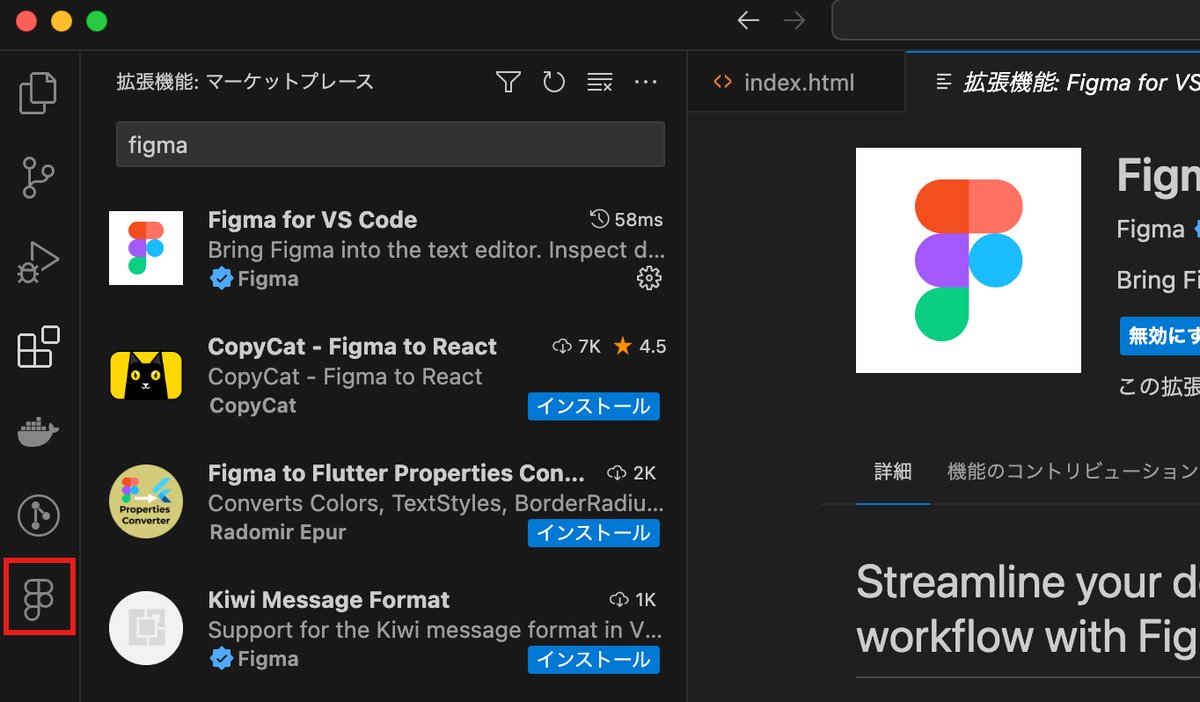Filter extensions with the funnel icon
1200x702 pixels.
[x=509, y=82]
